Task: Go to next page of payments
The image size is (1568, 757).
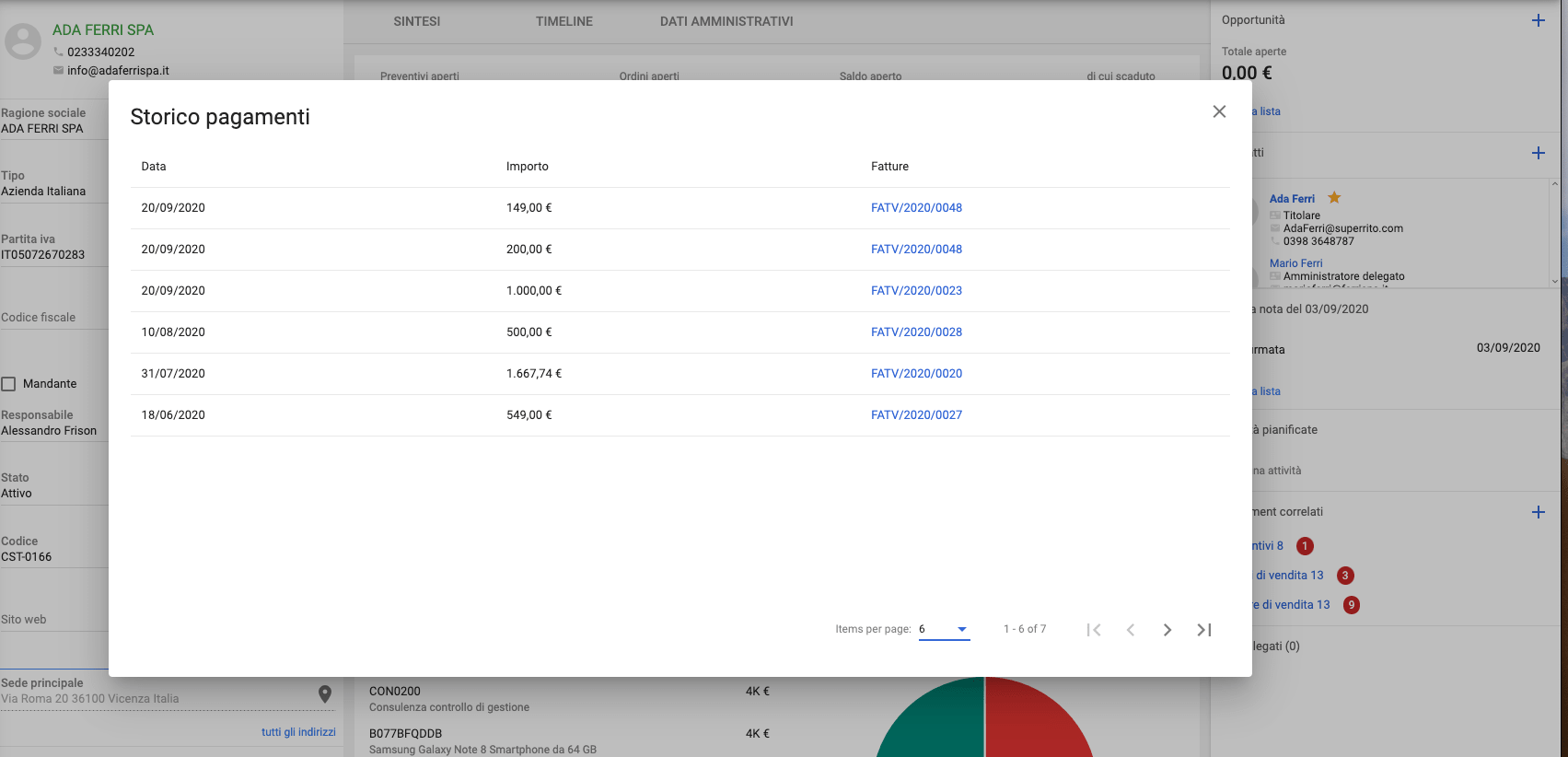Action: pos(1167,630)
